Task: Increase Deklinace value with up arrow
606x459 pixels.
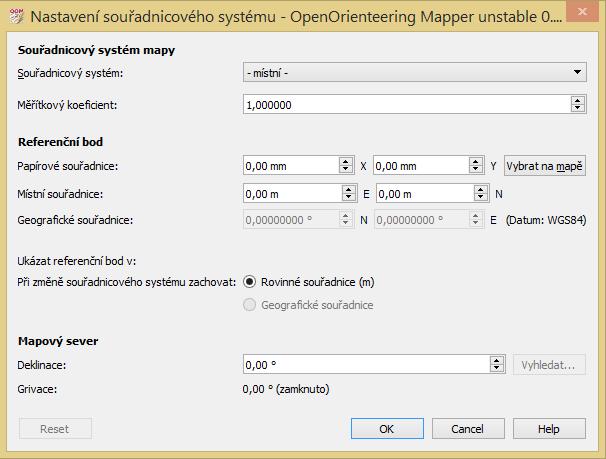Action: [497, 360]
